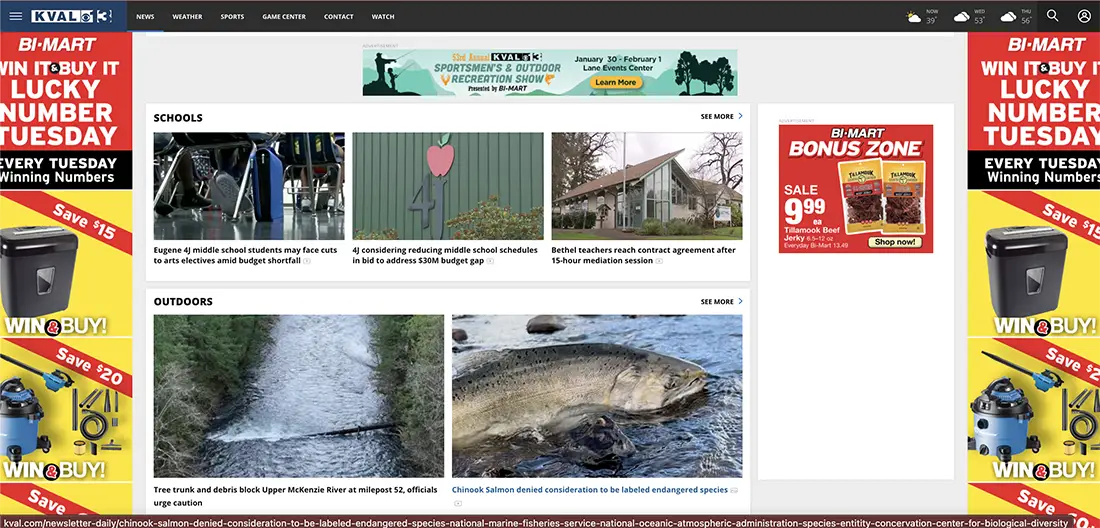This screenshot has width=1100, height=528.
Task: Open Chinook Salmon denied consideration headline
Action: point(589,490)
